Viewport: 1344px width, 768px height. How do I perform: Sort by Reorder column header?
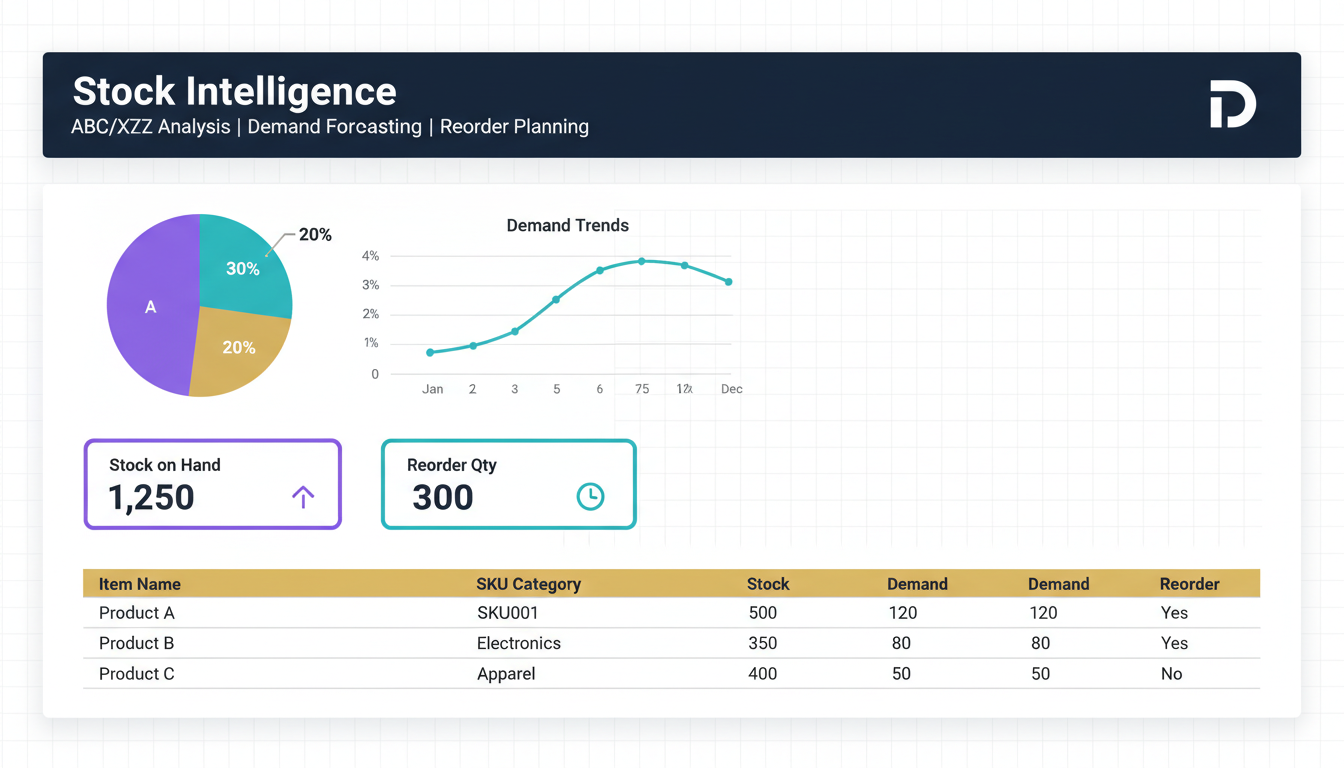point(1189,584)
